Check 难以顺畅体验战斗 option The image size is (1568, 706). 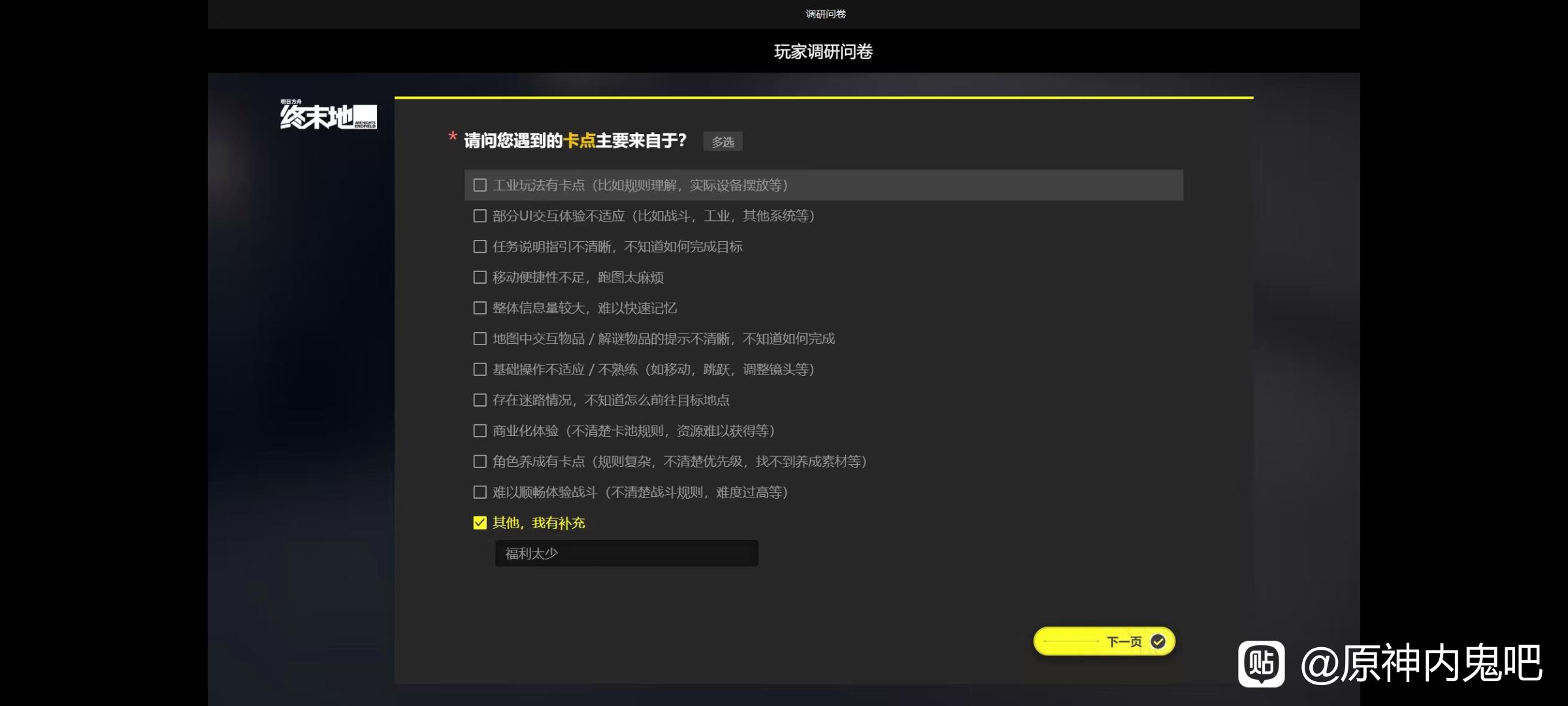click(480, 492)
